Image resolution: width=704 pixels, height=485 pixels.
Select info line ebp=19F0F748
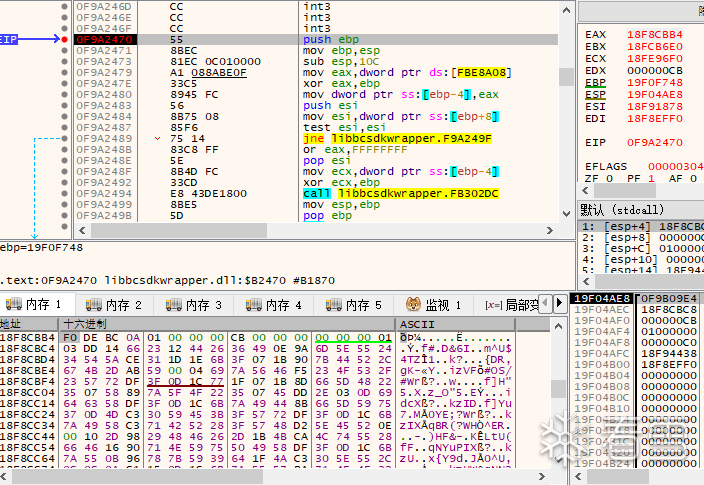pyautogui.click(x=41, y=248)
